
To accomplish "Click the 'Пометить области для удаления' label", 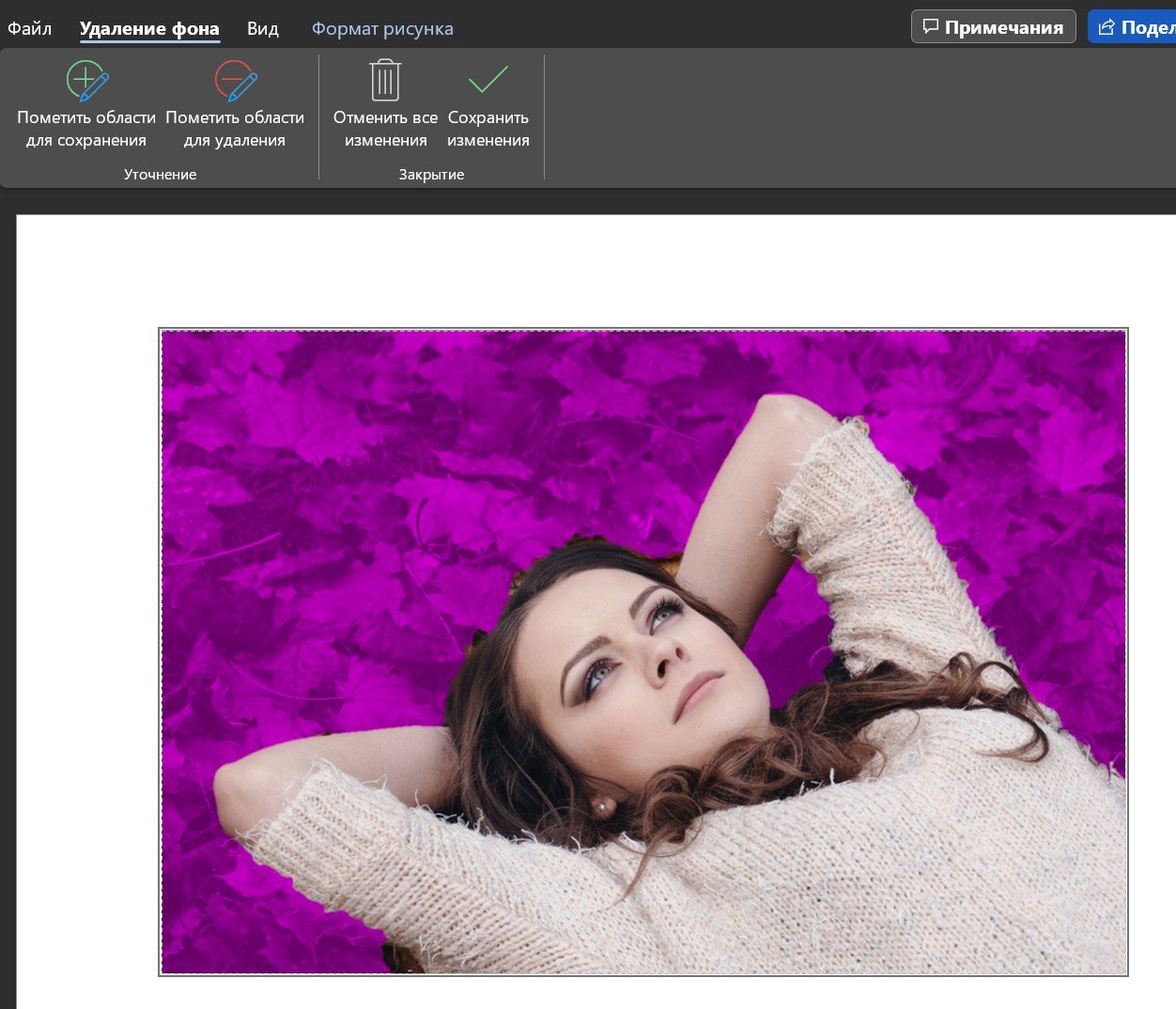I will (235, 129).
